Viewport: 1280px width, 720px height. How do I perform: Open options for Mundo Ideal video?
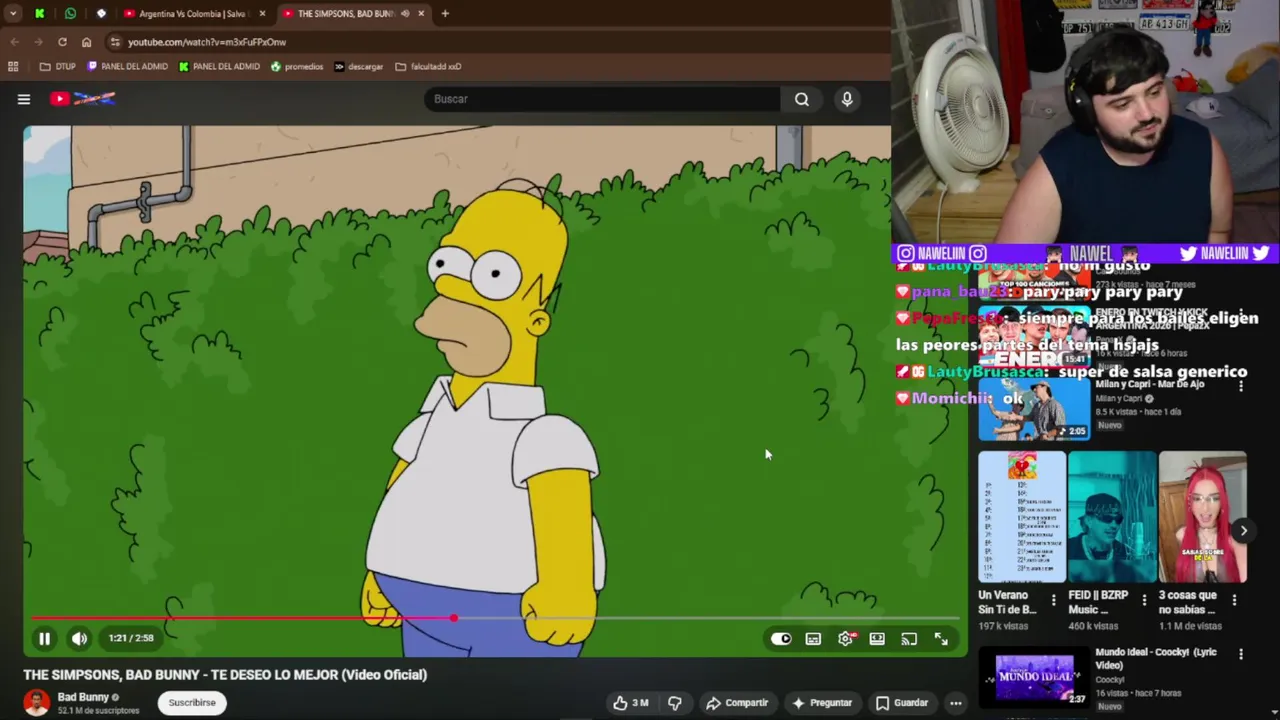[1241, 655]
